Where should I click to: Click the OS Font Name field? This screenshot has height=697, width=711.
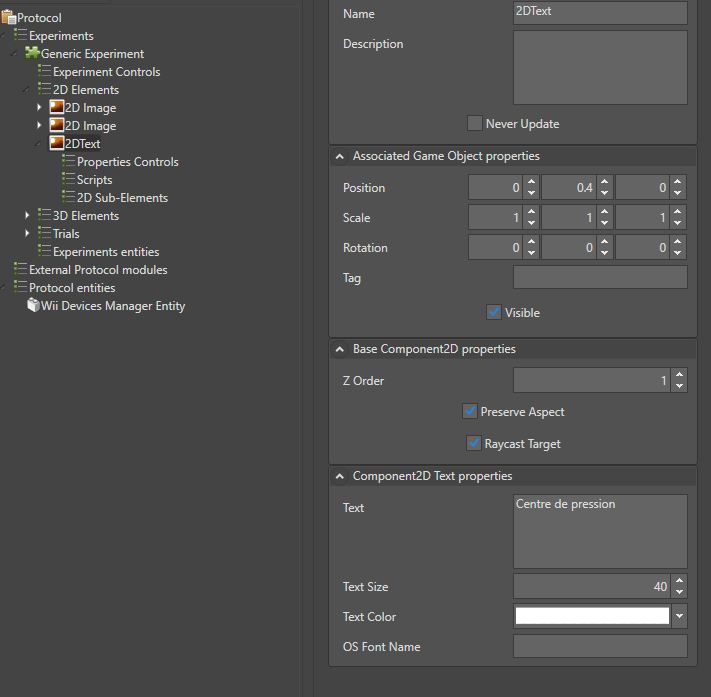pyautogui.click(x=600, y=646)
